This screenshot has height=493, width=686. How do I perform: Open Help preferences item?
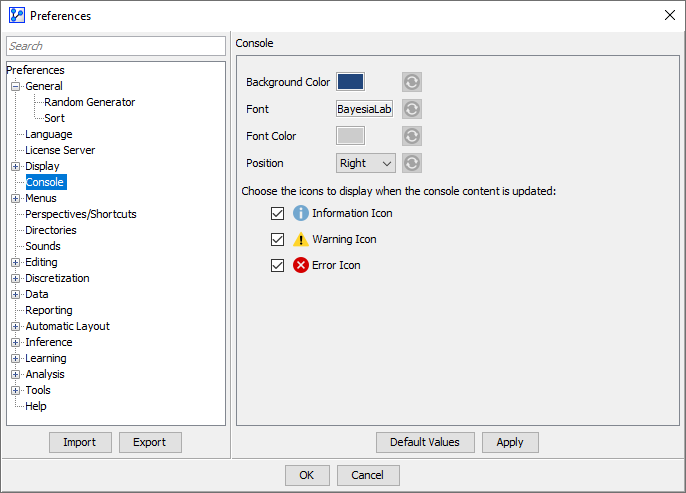tap(36, 406)
